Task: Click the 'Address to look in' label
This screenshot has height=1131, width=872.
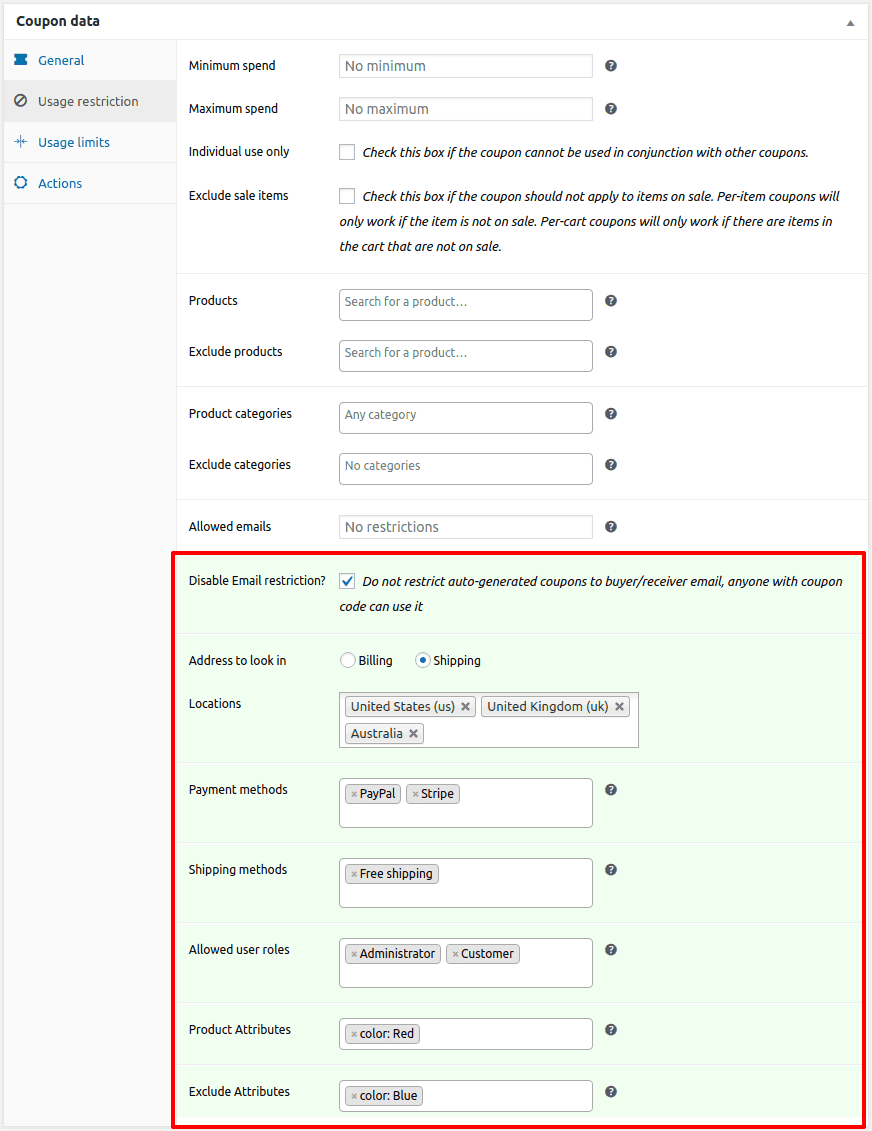Action: point(237,661)
